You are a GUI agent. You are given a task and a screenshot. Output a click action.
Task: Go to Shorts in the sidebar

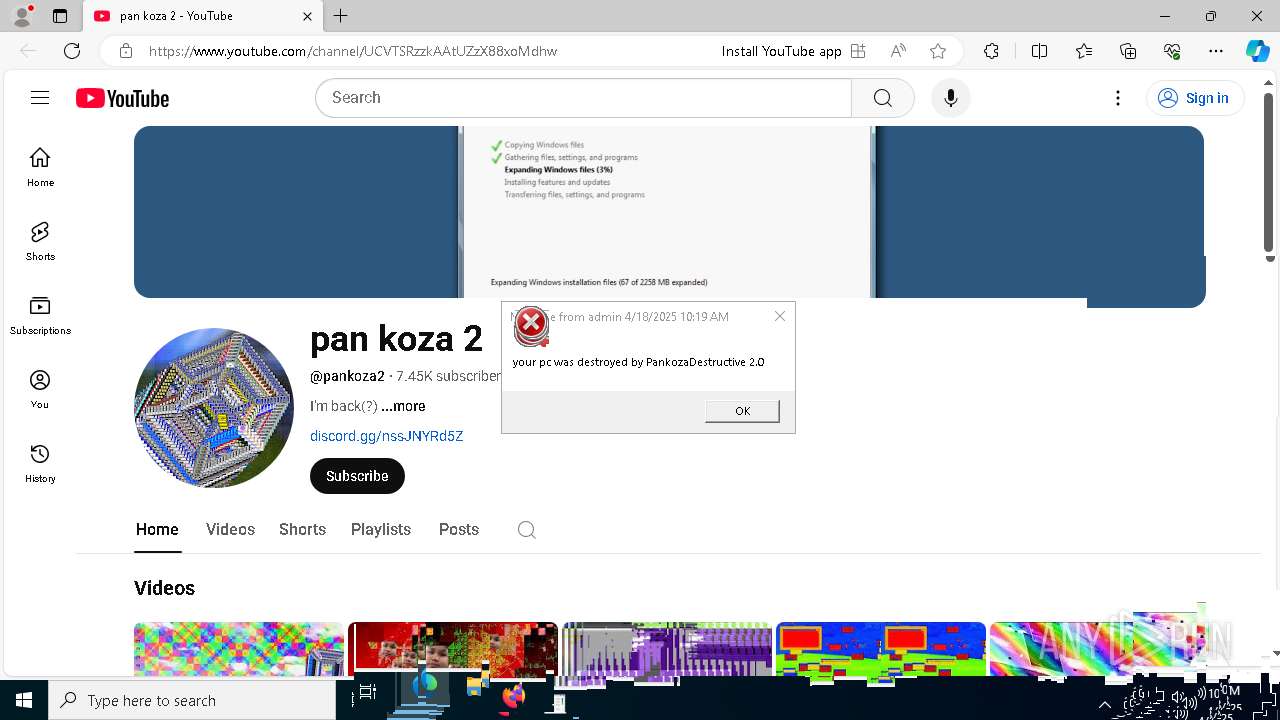point(40,241)
